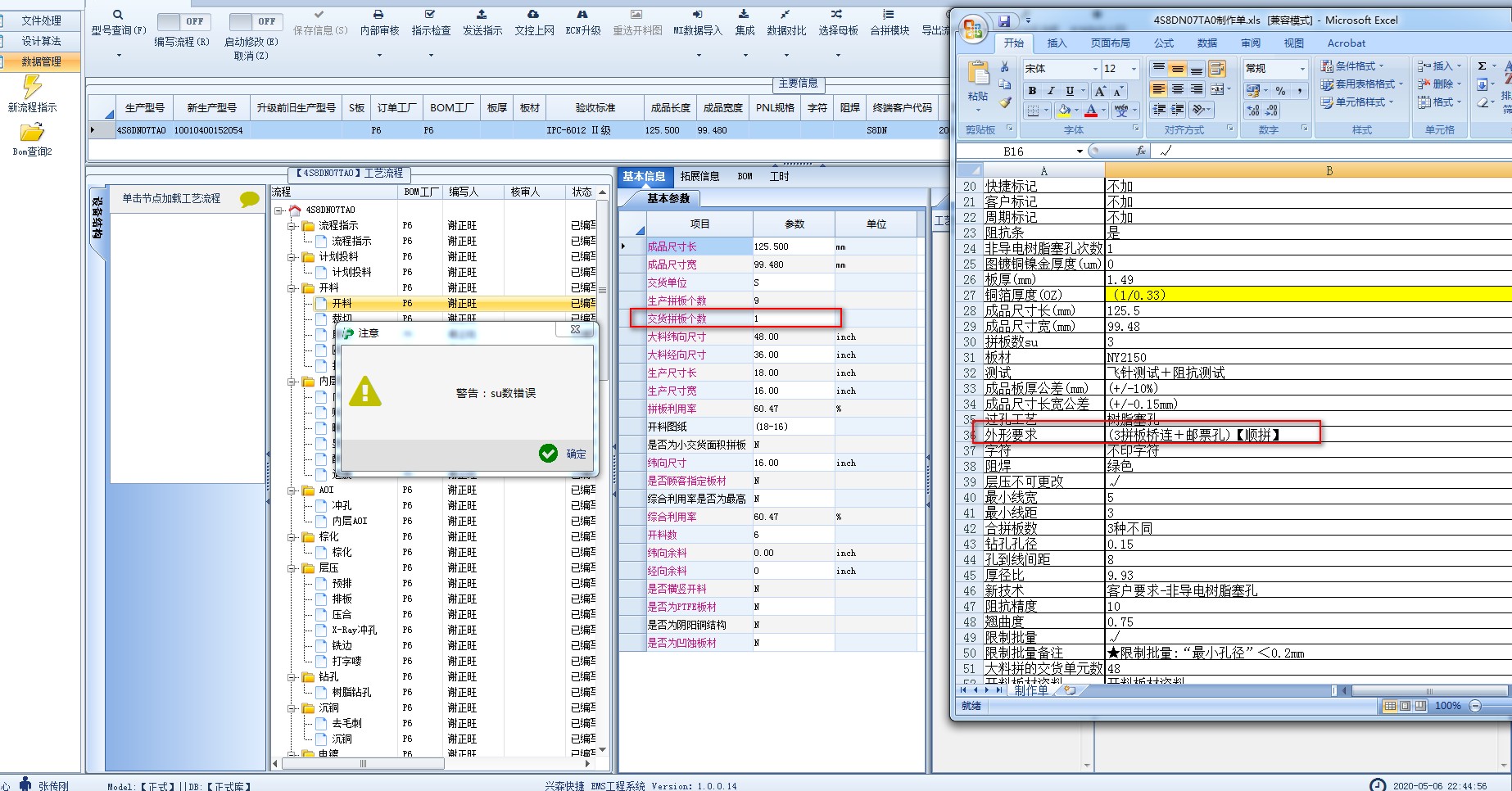Image resolution: width=1512 pixels, height=791 pixels.
Task: Click the 数据对比 compare icon
Action: [x=785, y=15]
